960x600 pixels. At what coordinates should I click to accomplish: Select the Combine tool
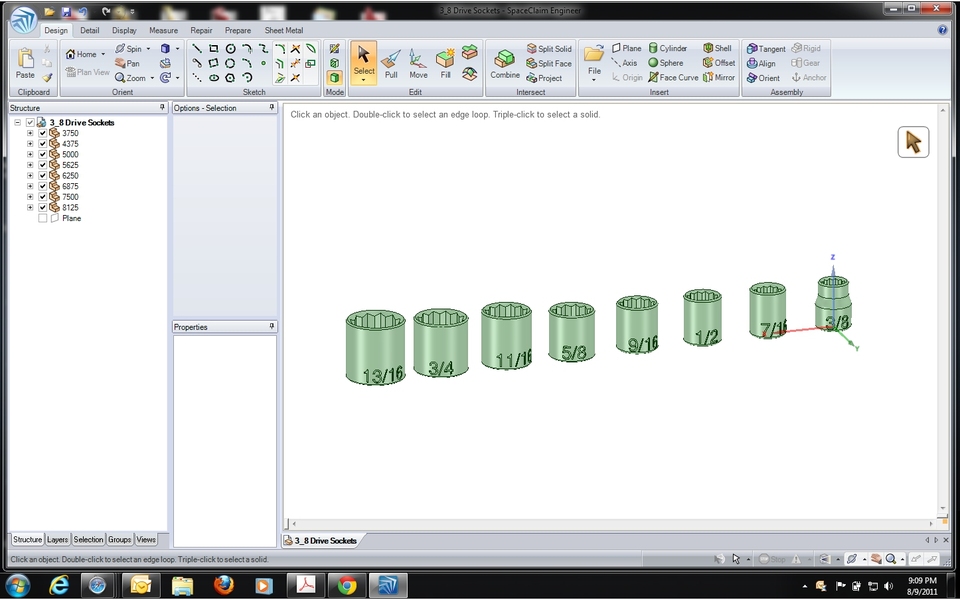click(x=504, y=62)
